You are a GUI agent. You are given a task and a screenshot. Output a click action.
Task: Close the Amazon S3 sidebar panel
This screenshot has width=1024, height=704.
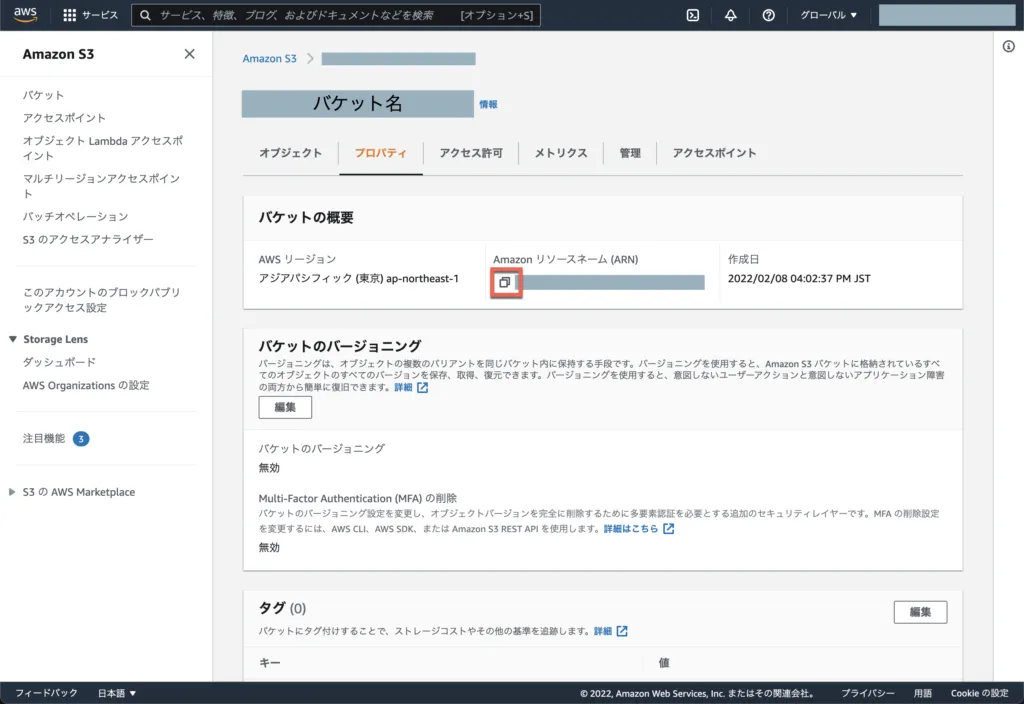click(x=189, y=54)
